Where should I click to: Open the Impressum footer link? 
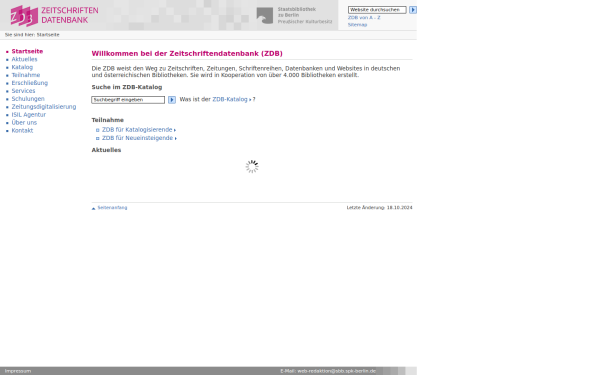18,371
